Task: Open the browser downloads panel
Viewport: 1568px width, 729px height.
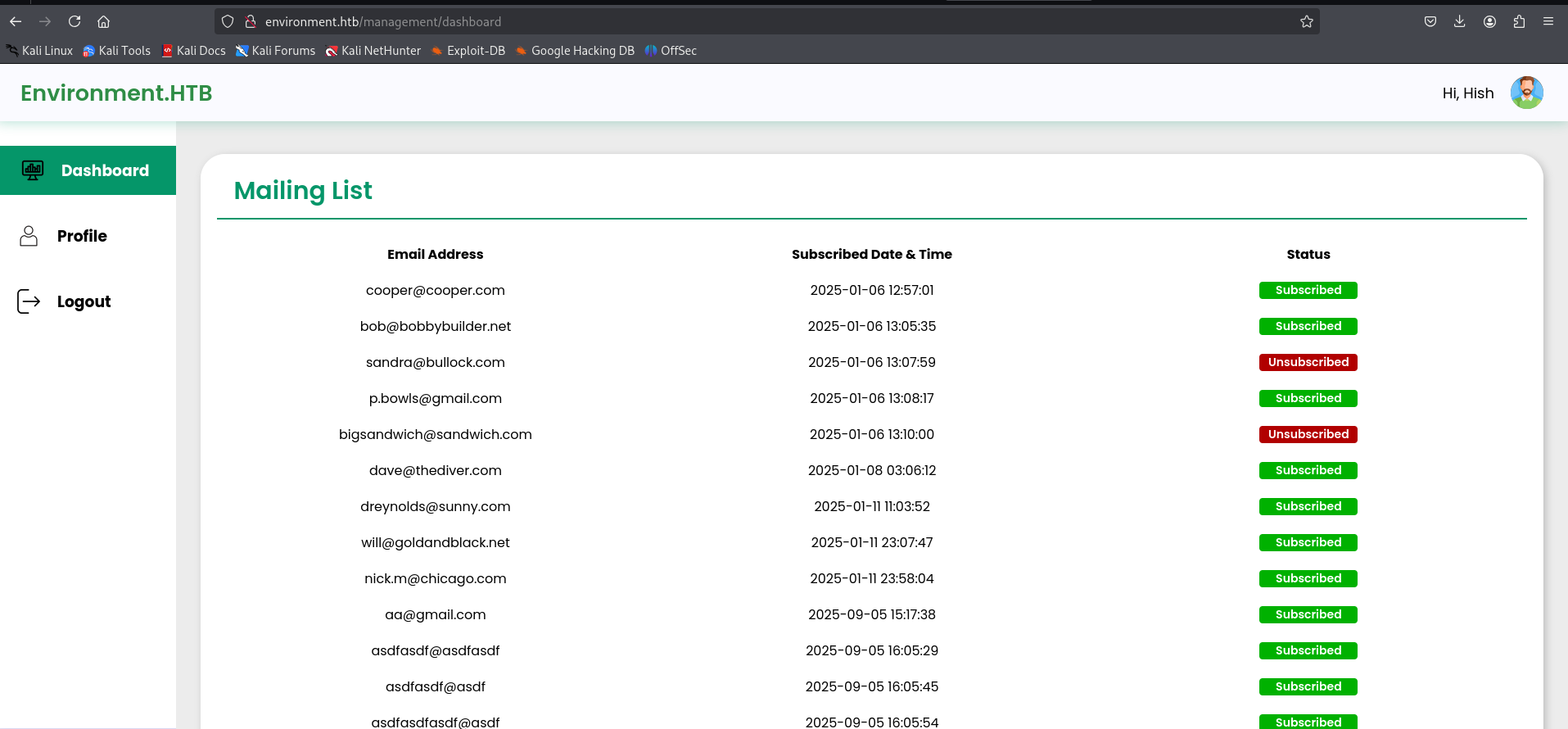Action: 1459,22
